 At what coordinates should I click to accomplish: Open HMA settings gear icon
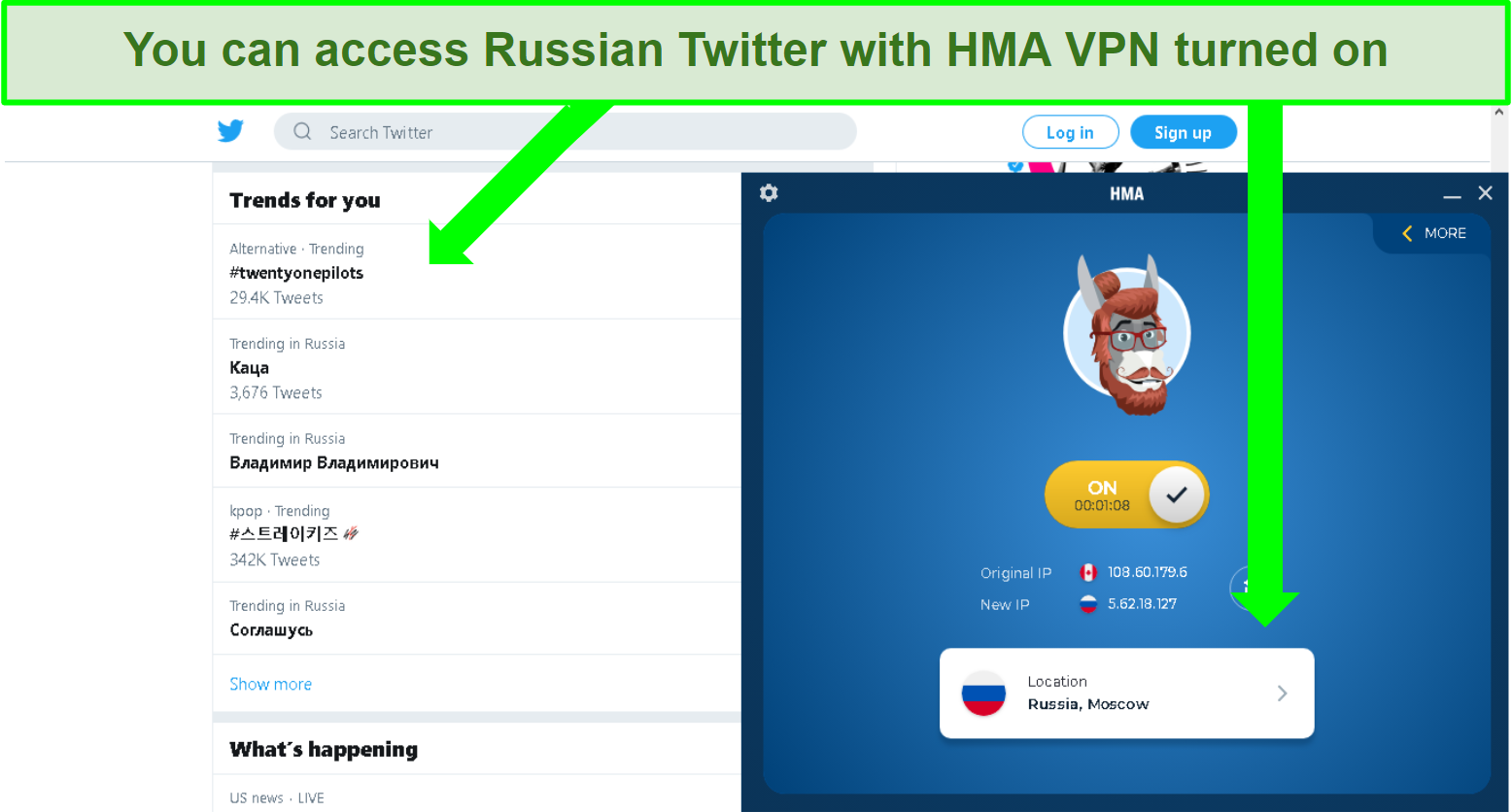click(x=769, y=193)
